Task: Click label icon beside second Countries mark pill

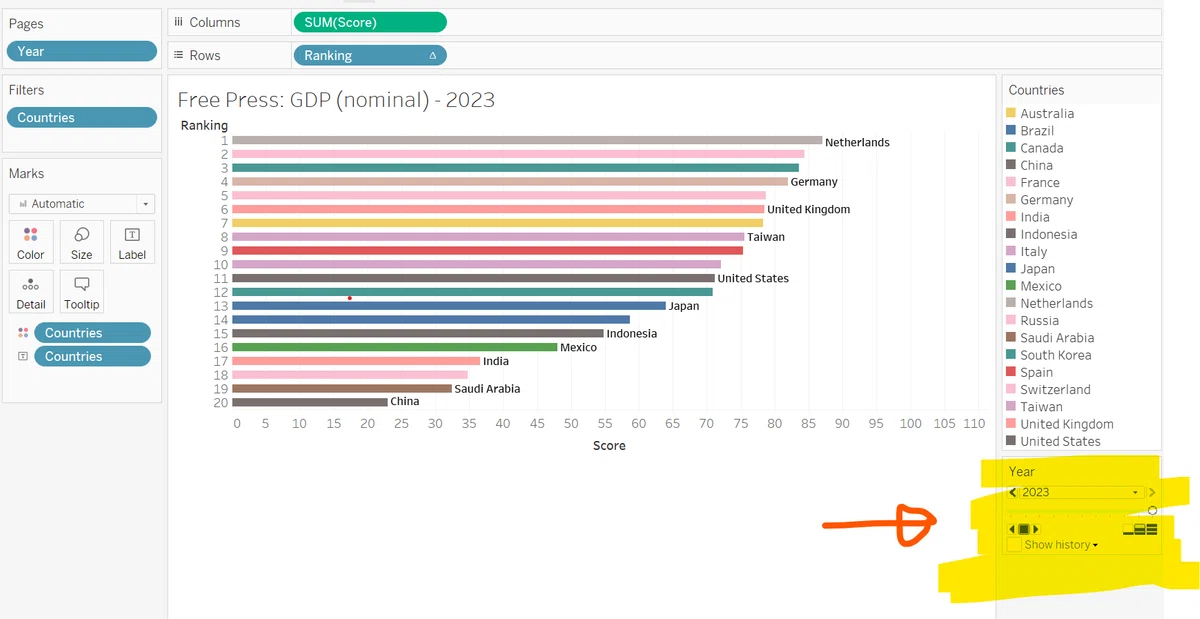Action: tap(23, 356)
